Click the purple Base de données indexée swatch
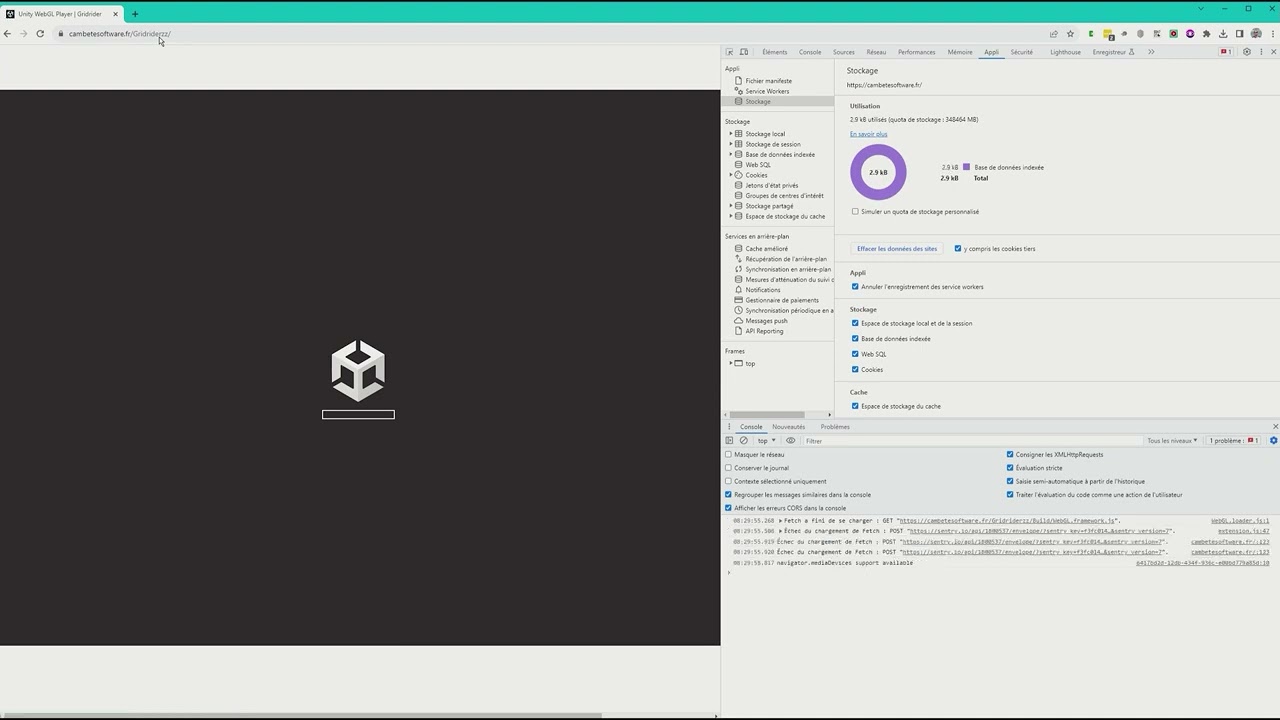The width and height of the screenshot is (1280, 720). pyautogui.click(x=966, y=167)
